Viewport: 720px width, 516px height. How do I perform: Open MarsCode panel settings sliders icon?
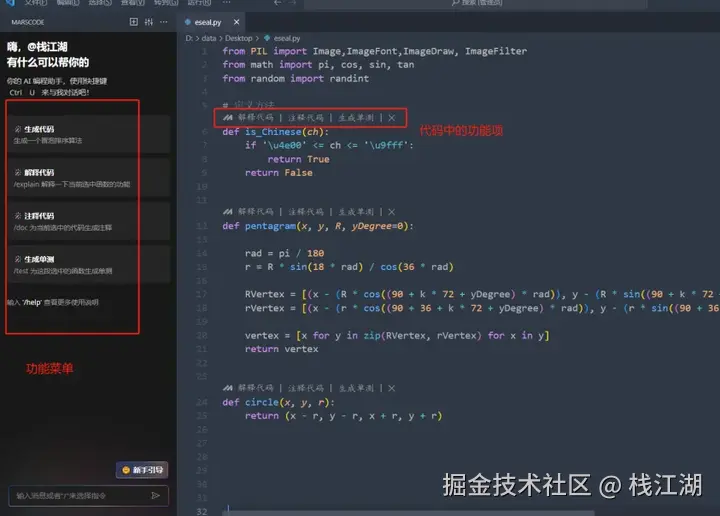(x=149, y=22)
